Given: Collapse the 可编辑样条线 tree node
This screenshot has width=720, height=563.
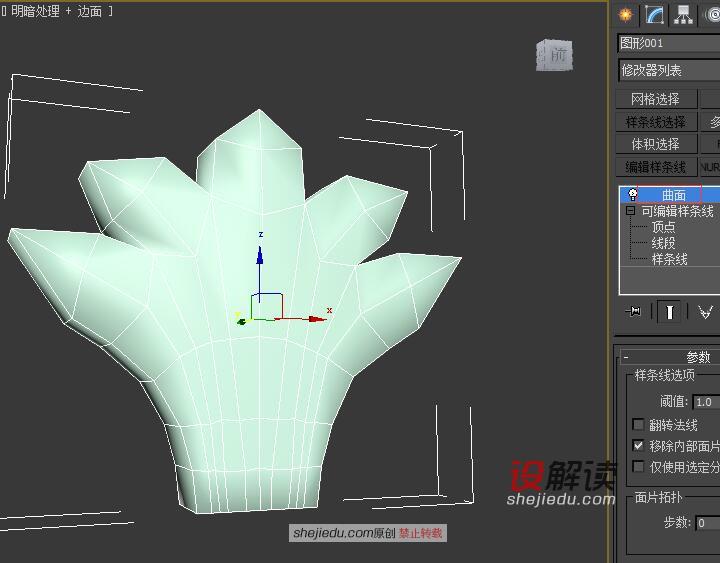Looking at the screenshot, I should tap(631, 211).
